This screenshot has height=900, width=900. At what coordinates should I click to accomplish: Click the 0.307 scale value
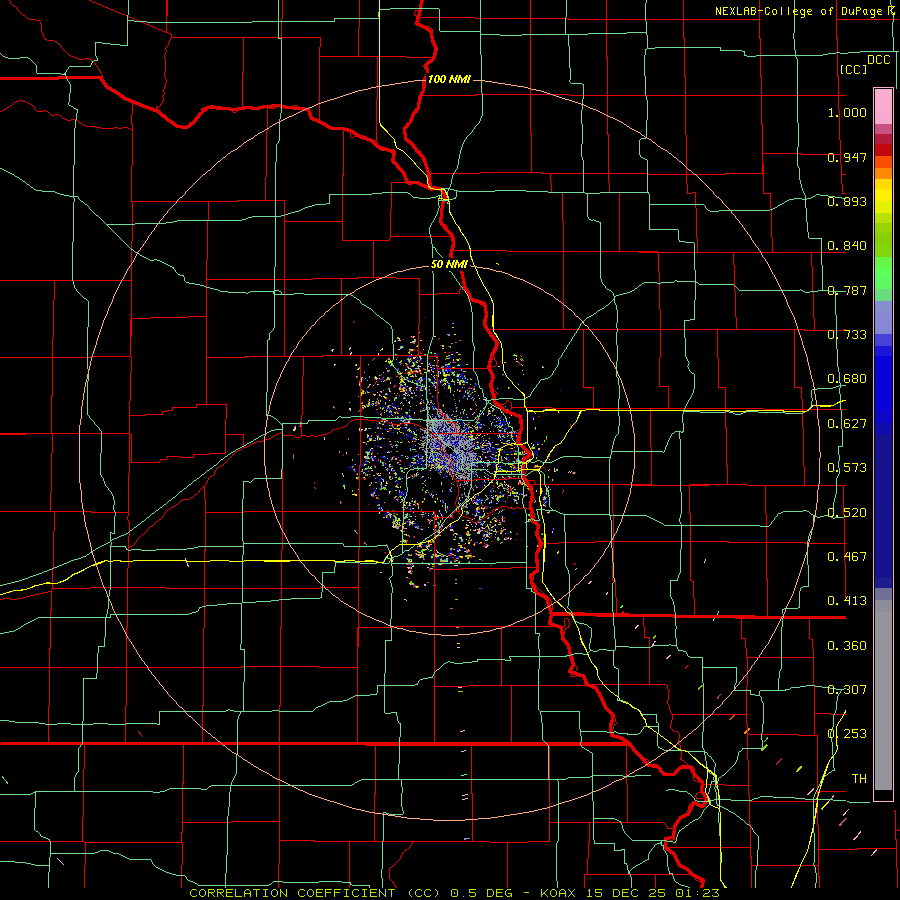click(847, 690)
